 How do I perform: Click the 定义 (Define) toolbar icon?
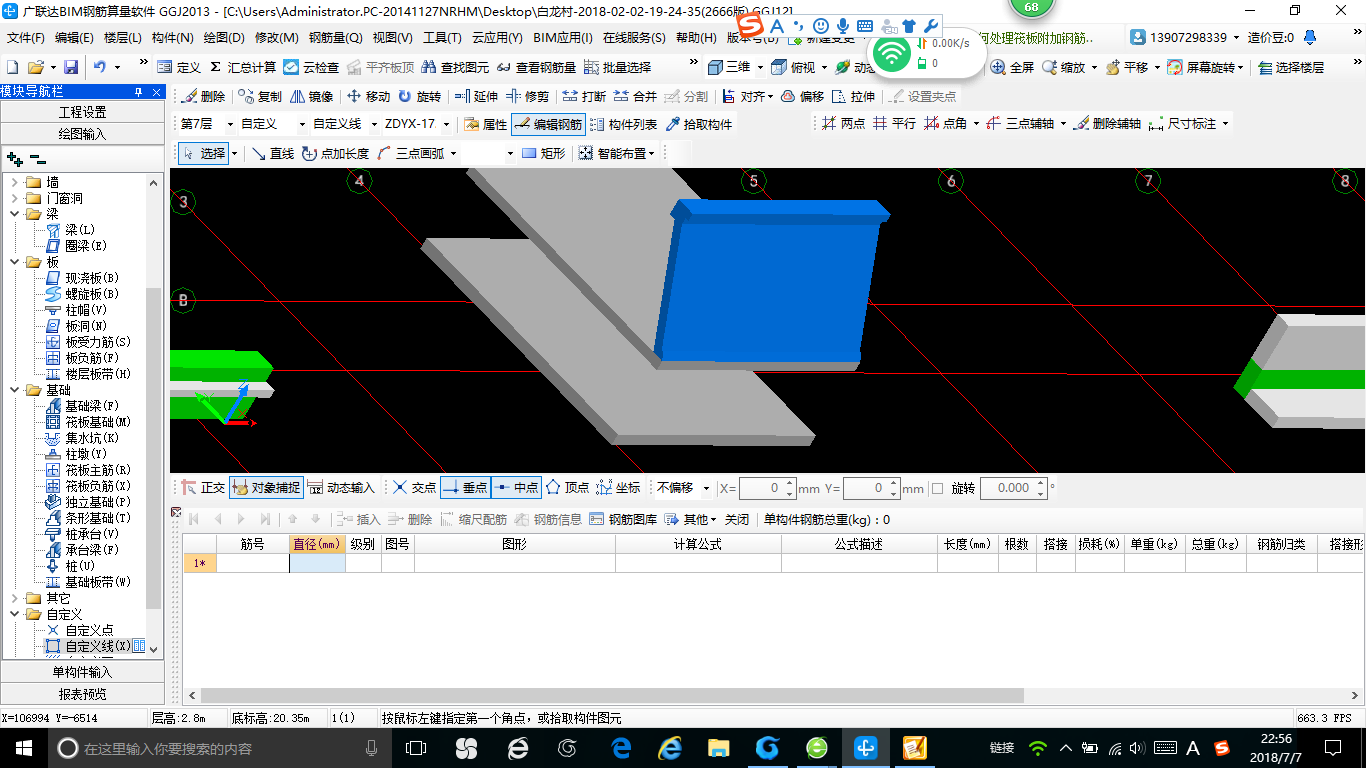(179, 67)
